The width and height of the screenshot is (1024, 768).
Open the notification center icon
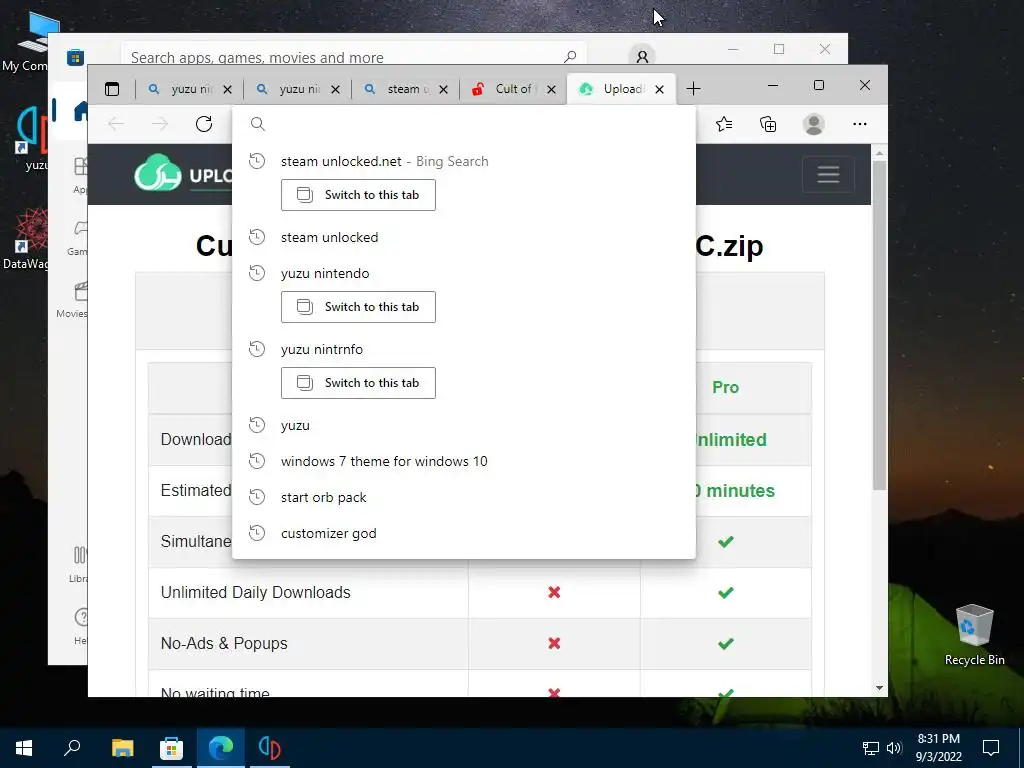click(991, 748)
